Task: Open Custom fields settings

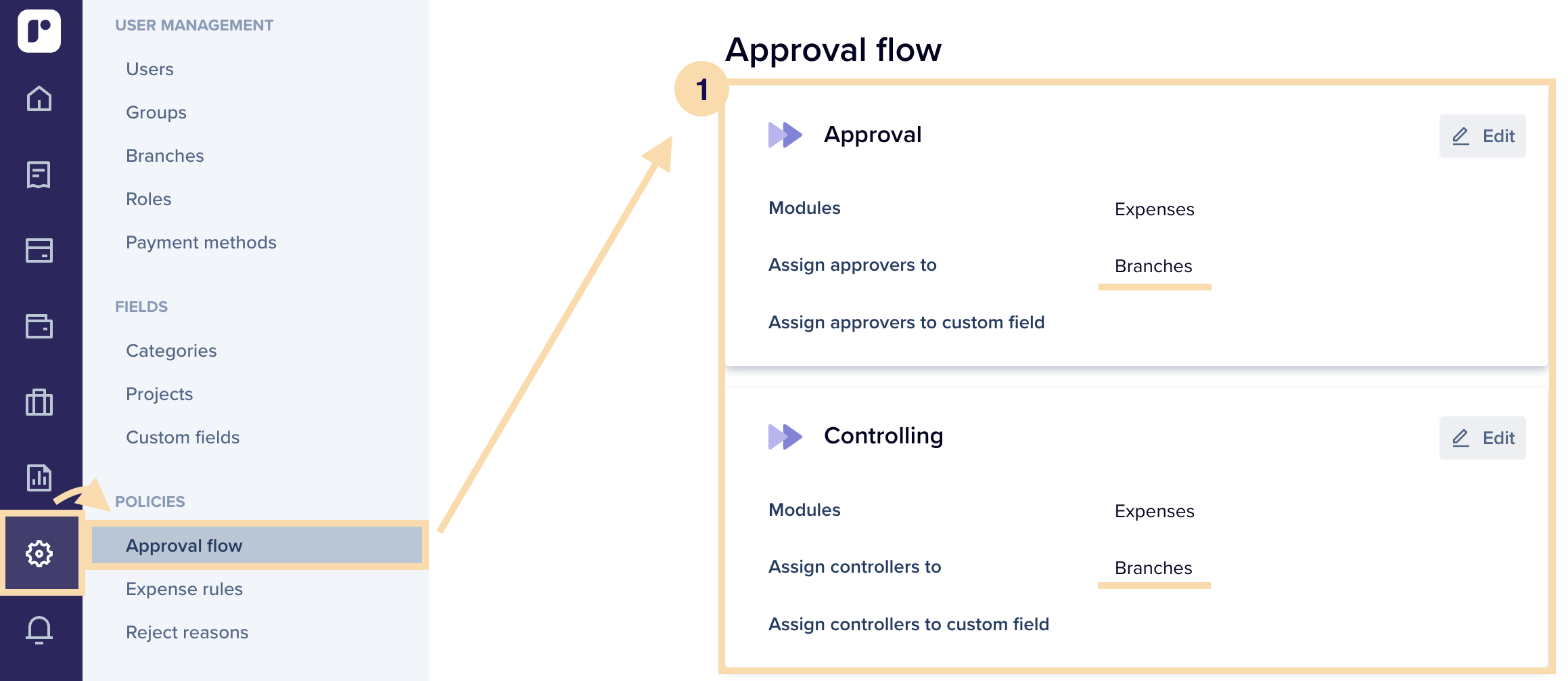Action: tap(183, 437)
